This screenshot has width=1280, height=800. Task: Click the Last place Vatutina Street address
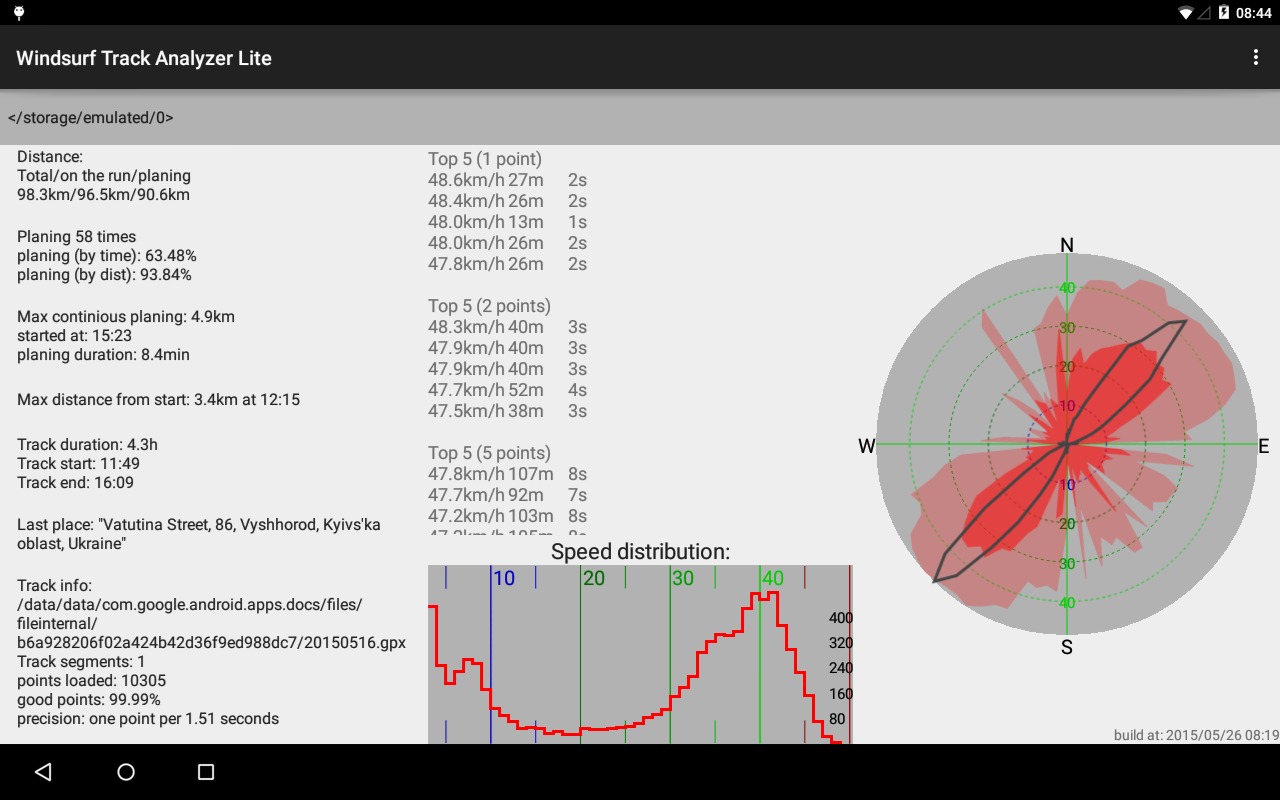[x=199, y=534]
